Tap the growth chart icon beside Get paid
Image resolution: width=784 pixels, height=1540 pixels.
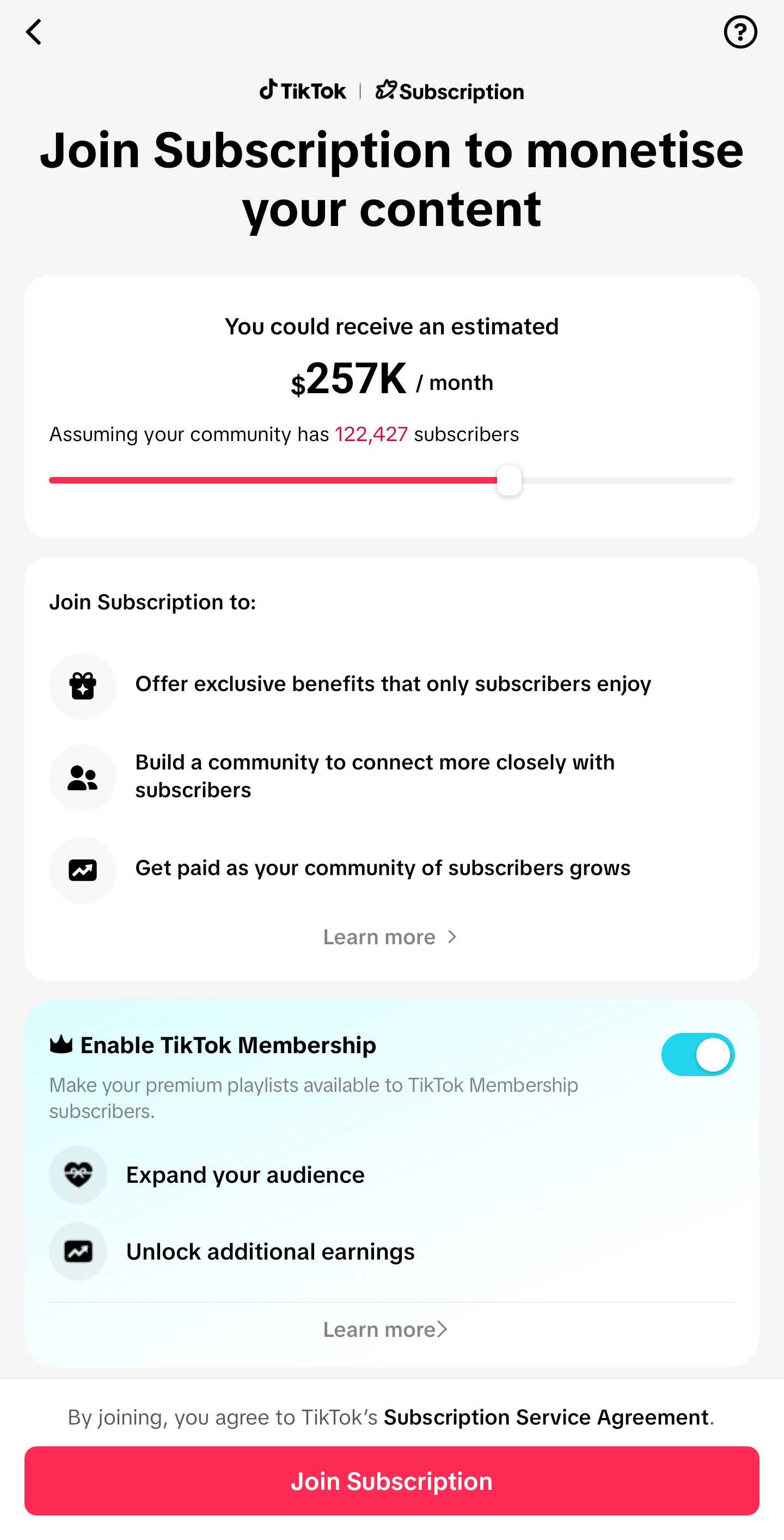(x=82, y=870)
